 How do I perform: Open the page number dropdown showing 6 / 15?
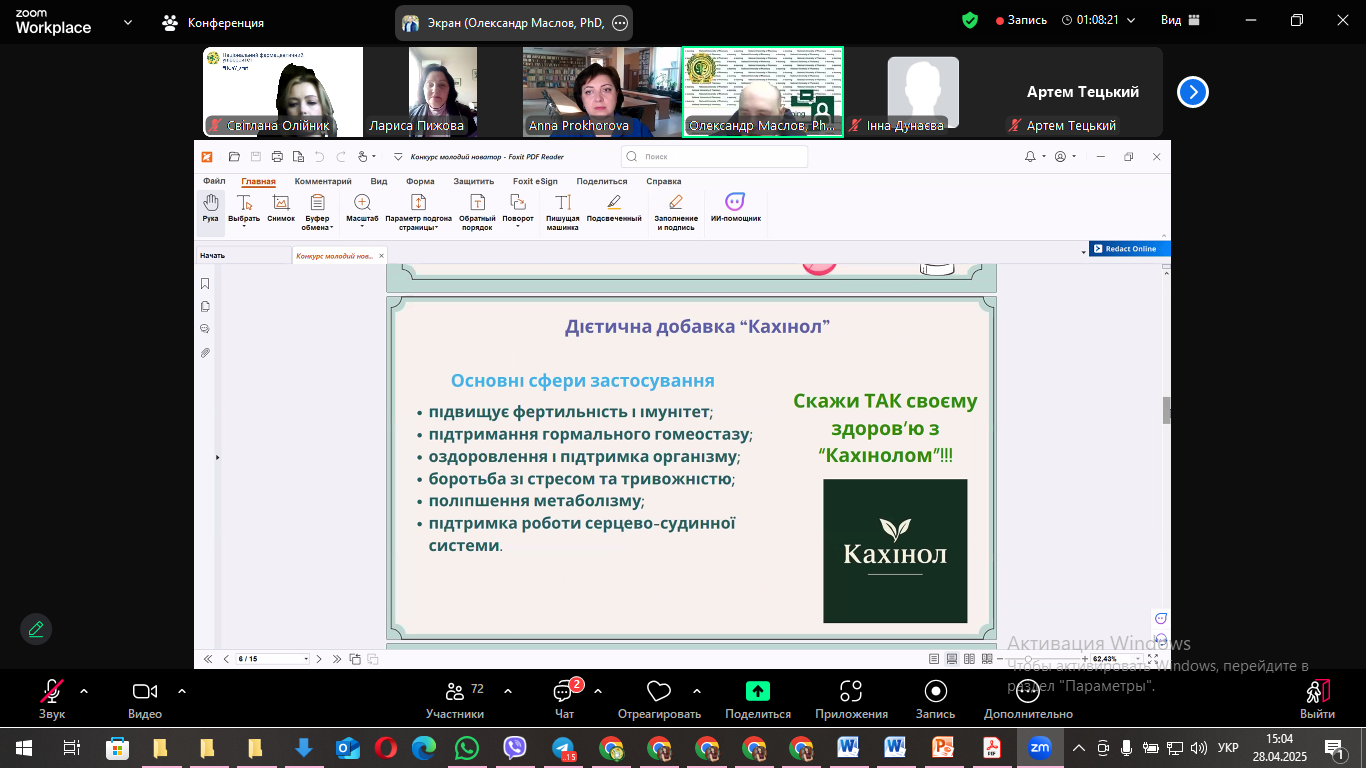[x=273, y=659]
